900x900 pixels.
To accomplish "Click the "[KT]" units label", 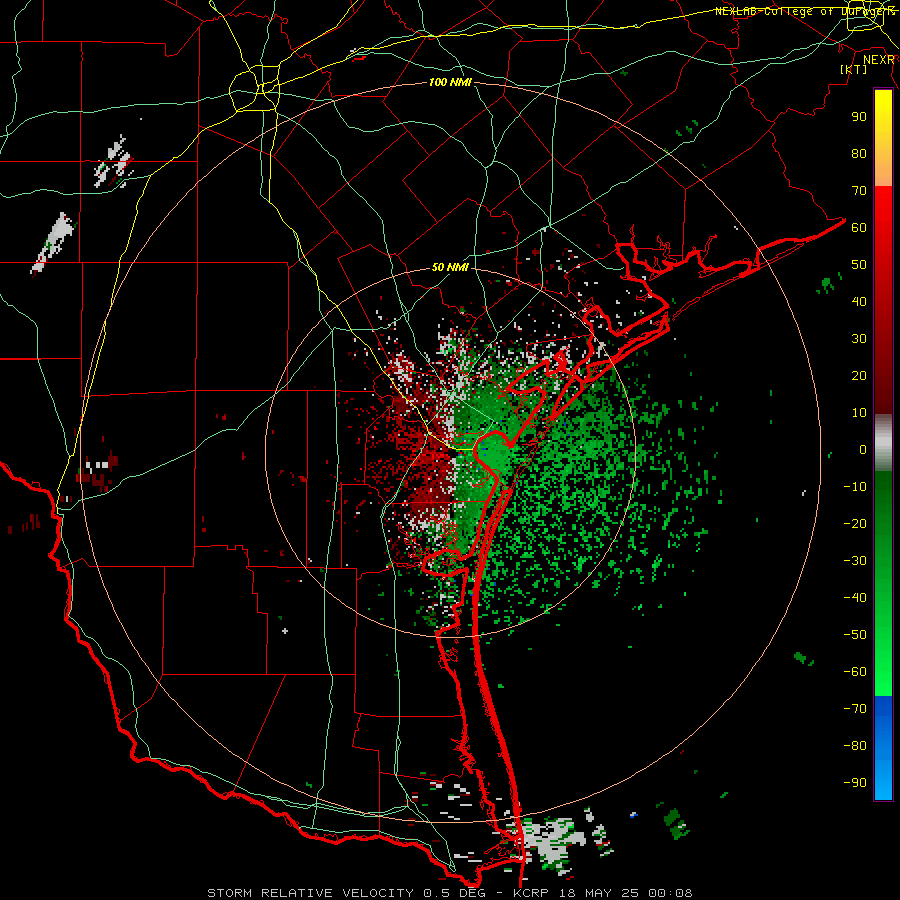I will pos(853,69).
